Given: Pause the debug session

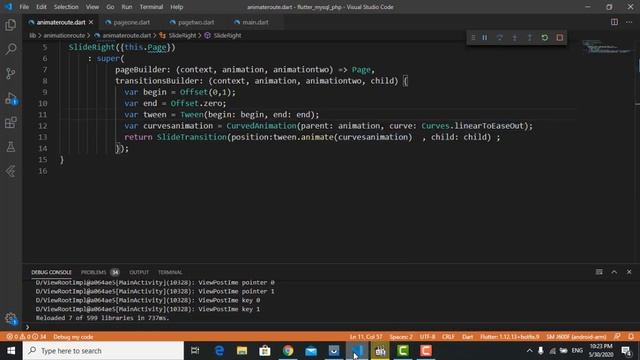Looking at the screenshot, I should [484, 38].
